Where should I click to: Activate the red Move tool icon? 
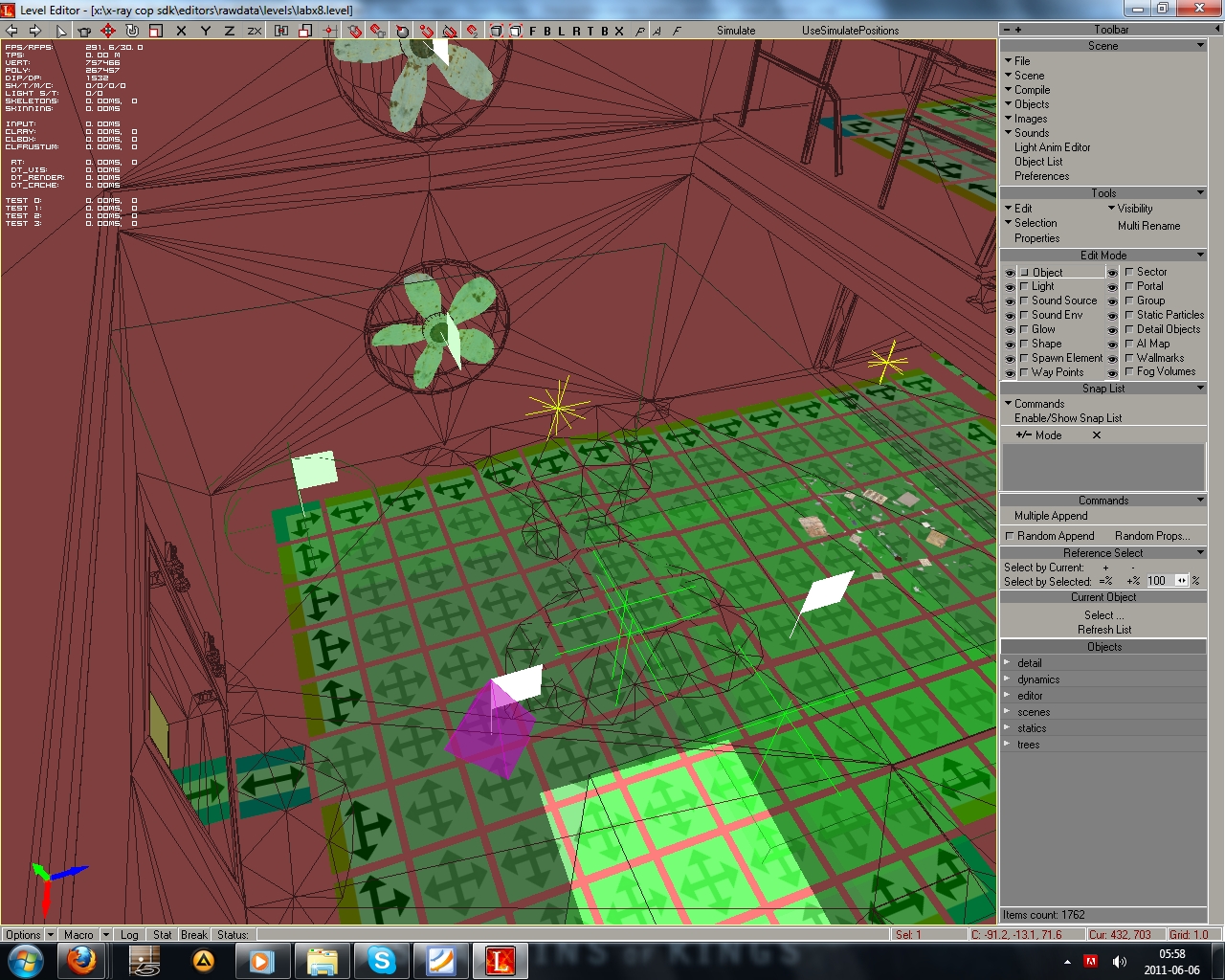tap(108, 31)
